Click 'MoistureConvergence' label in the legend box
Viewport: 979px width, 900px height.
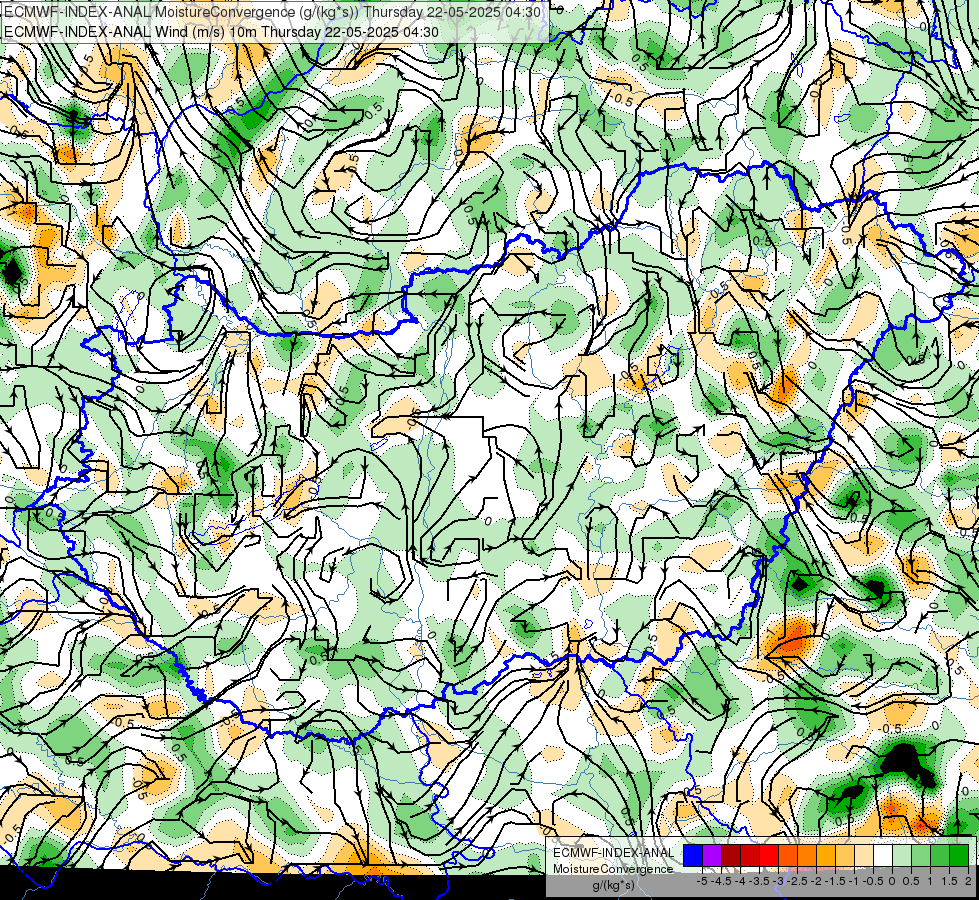tap(613, 869)
